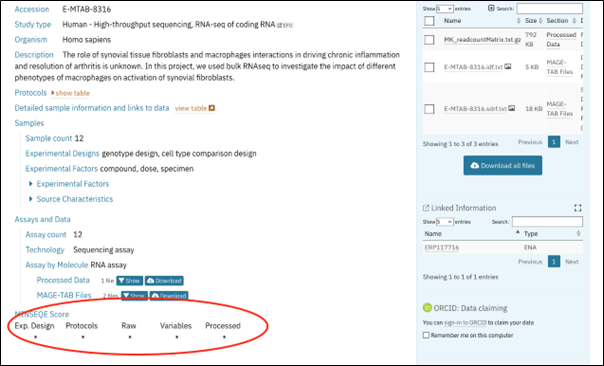Show MAGE-TAB Files list
Screen dimensions: 604x366
pyautogui.click(x=134, y=296)
